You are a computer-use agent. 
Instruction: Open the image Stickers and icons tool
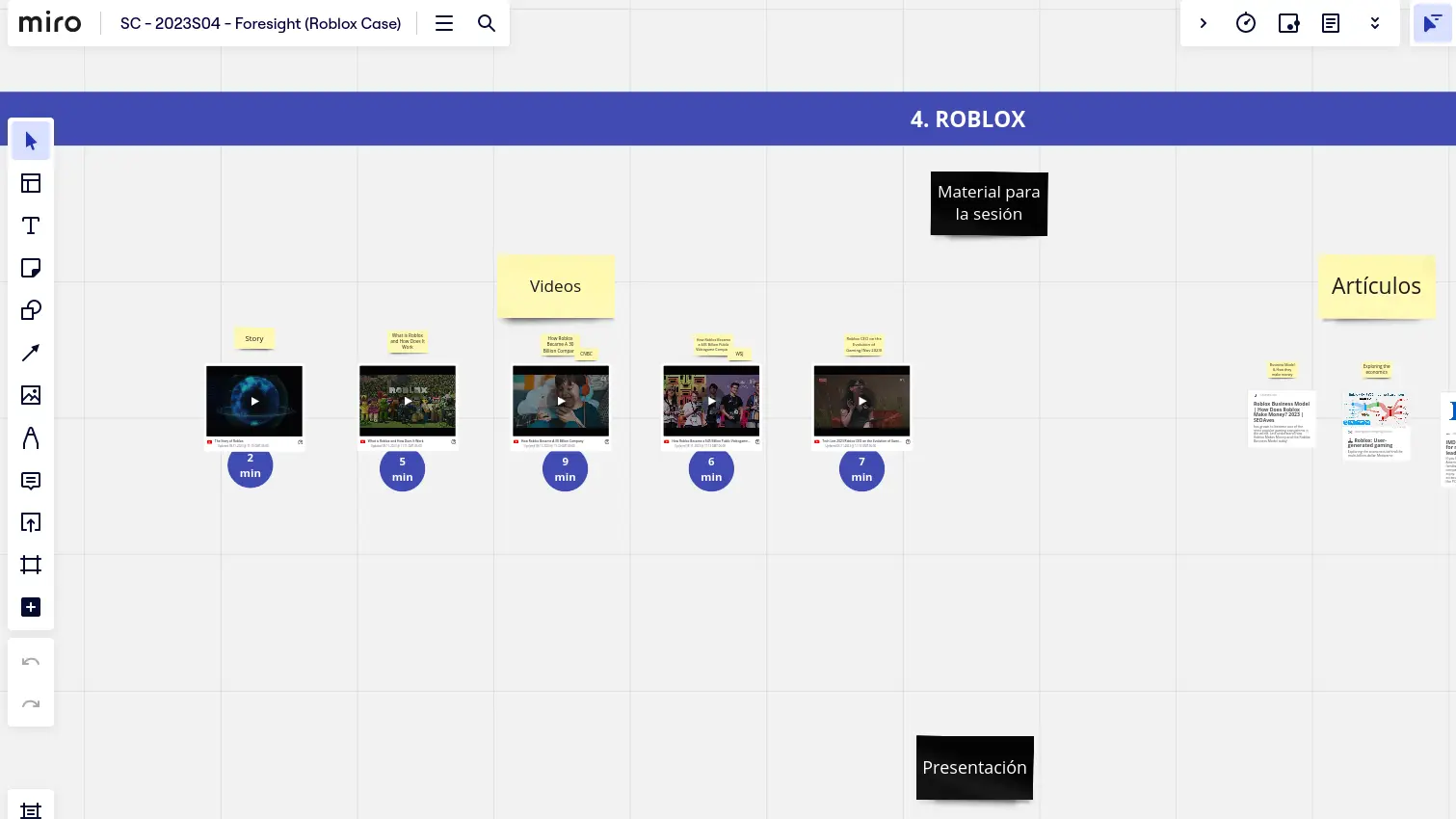pyautogui.click(x=31, y=395)
